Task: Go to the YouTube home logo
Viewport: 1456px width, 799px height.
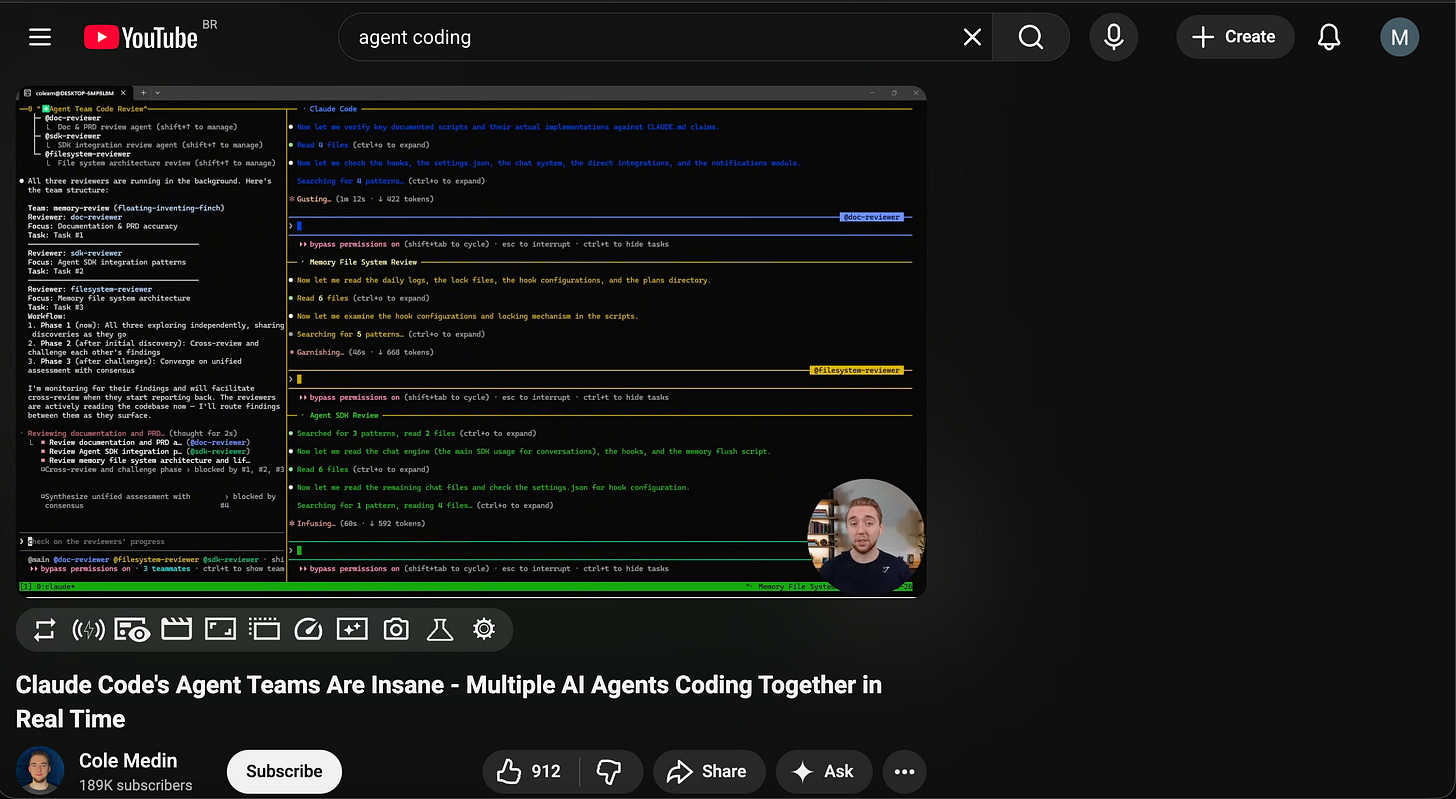Action: (x=141, y=37)
